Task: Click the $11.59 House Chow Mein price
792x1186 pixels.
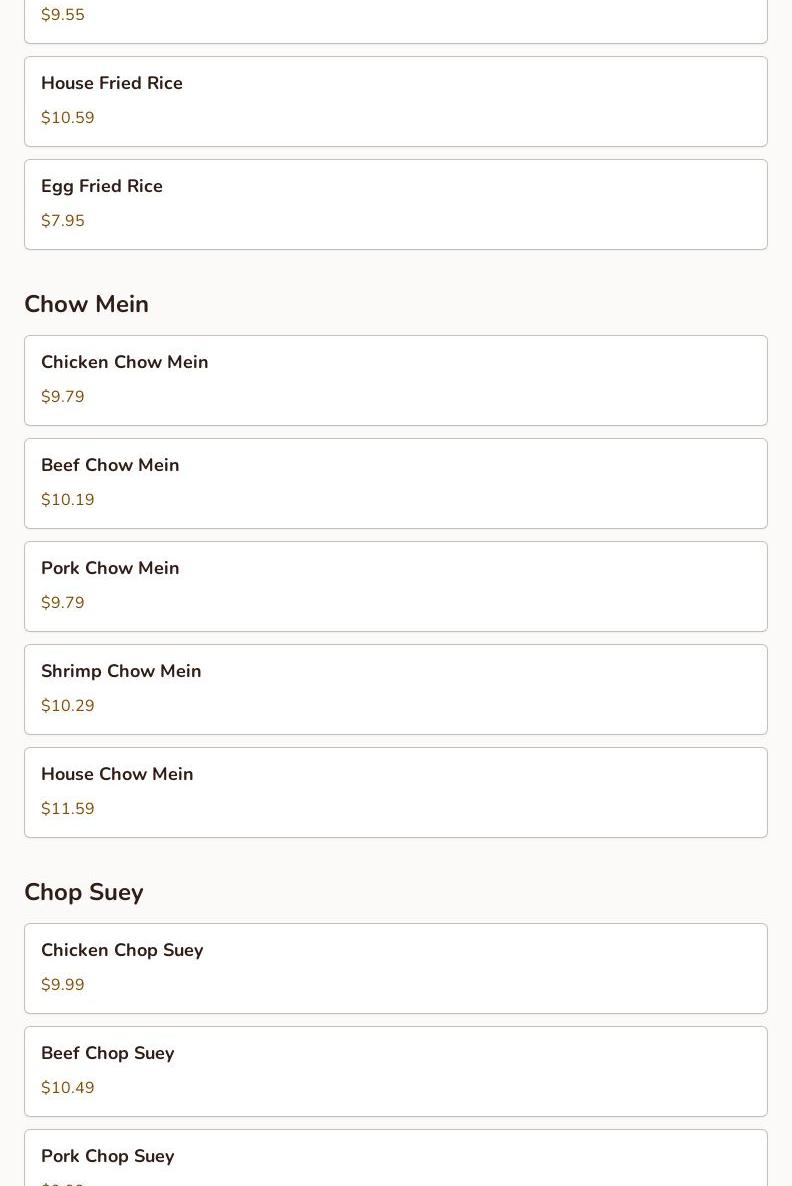Action: click(x=67, y=808)
